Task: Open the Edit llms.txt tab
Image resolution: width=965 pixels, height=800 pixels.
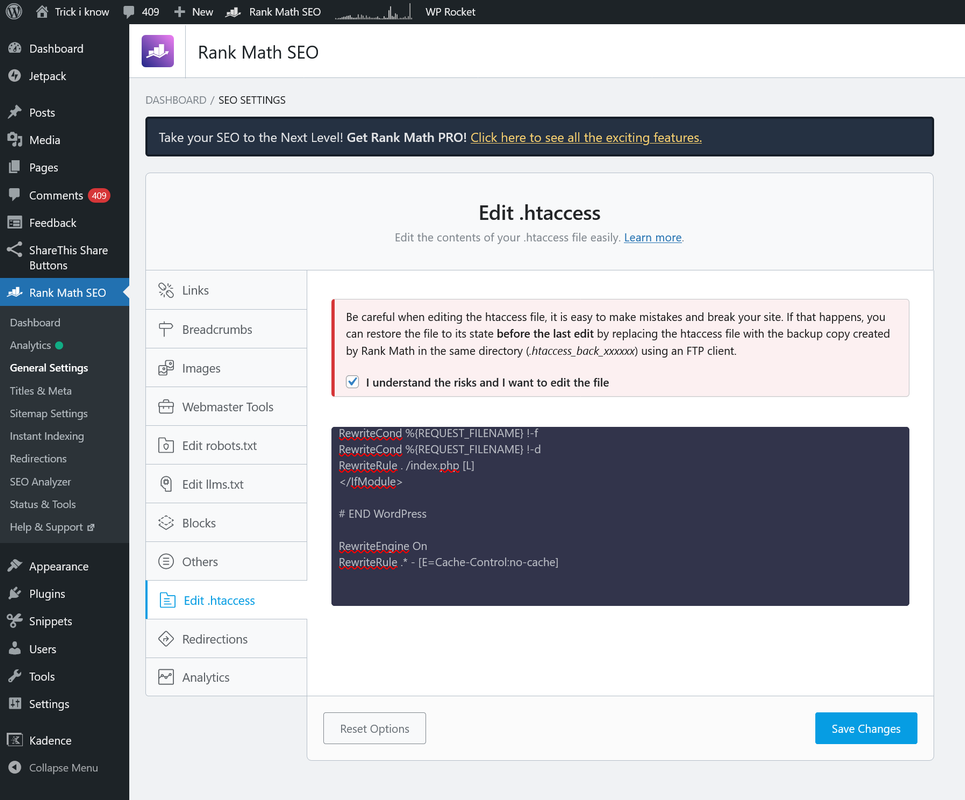Action: coord(226,484)
